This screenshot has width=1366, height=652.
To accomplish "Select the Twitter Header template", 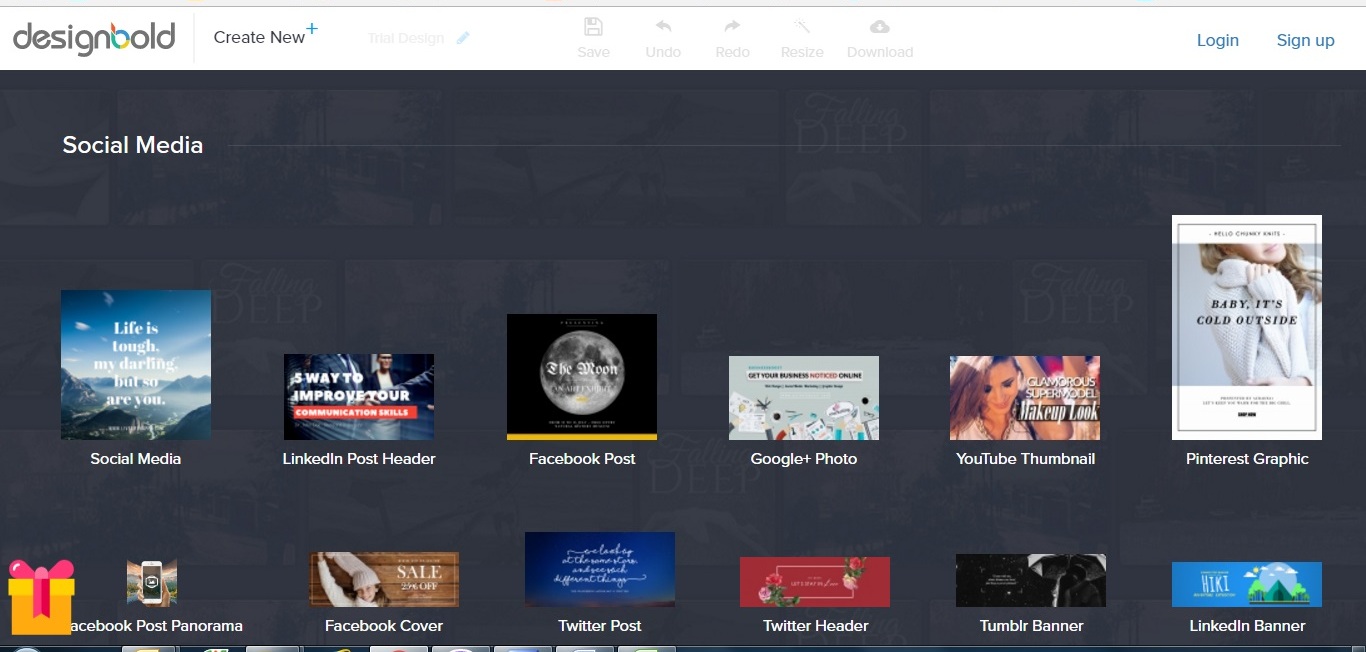I will (x=815, y=582).
